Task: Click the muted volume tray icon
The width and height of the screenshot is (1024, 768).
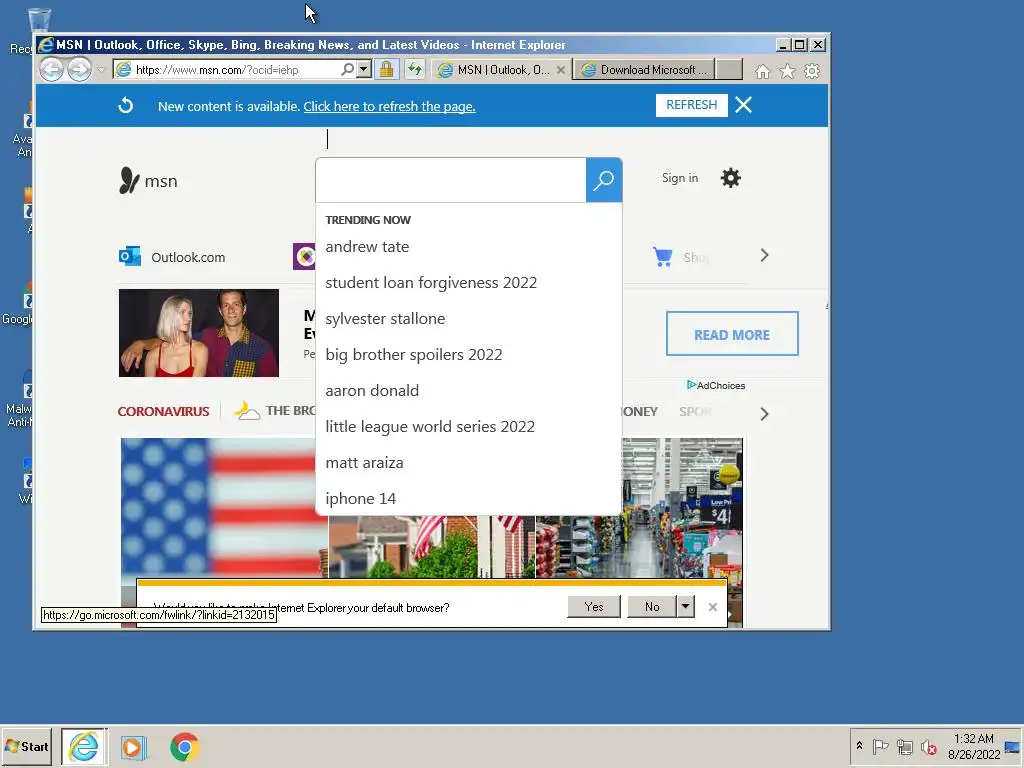Action: pos(928,746)
